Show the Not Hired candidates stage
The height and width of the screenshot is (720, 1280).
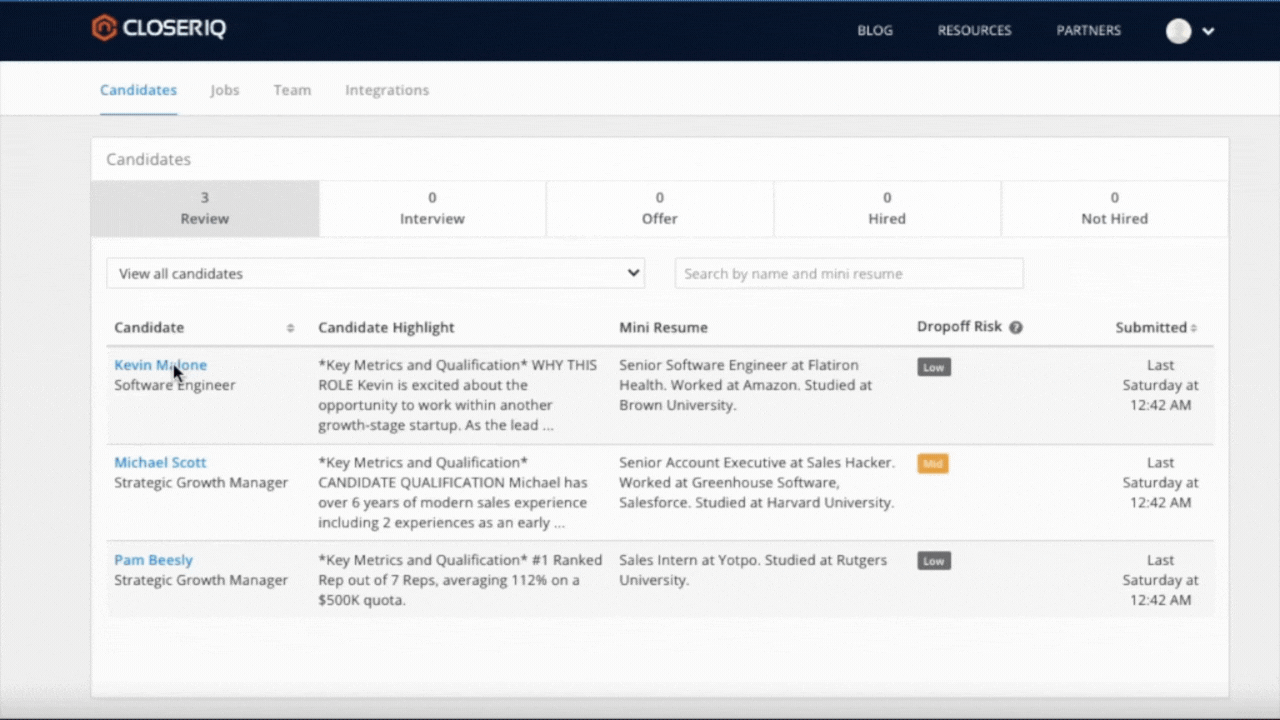click(1114, 208)
